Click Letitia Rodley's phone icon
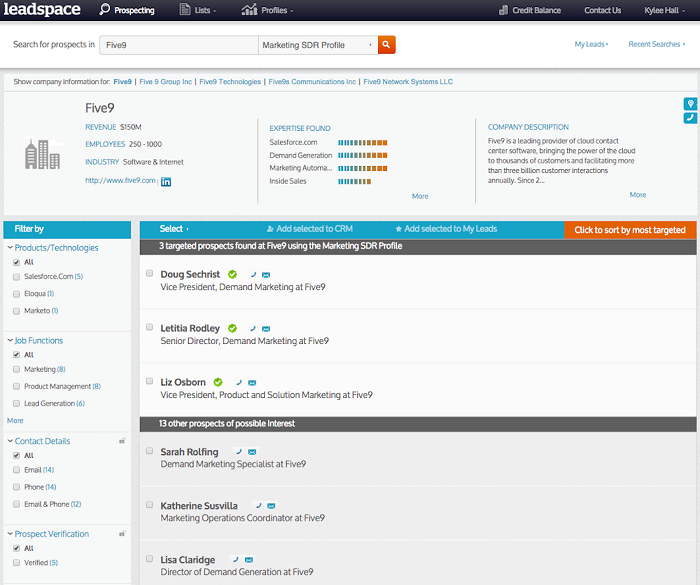This screenshot has width=700, height=585. click(x=253, y=329)
